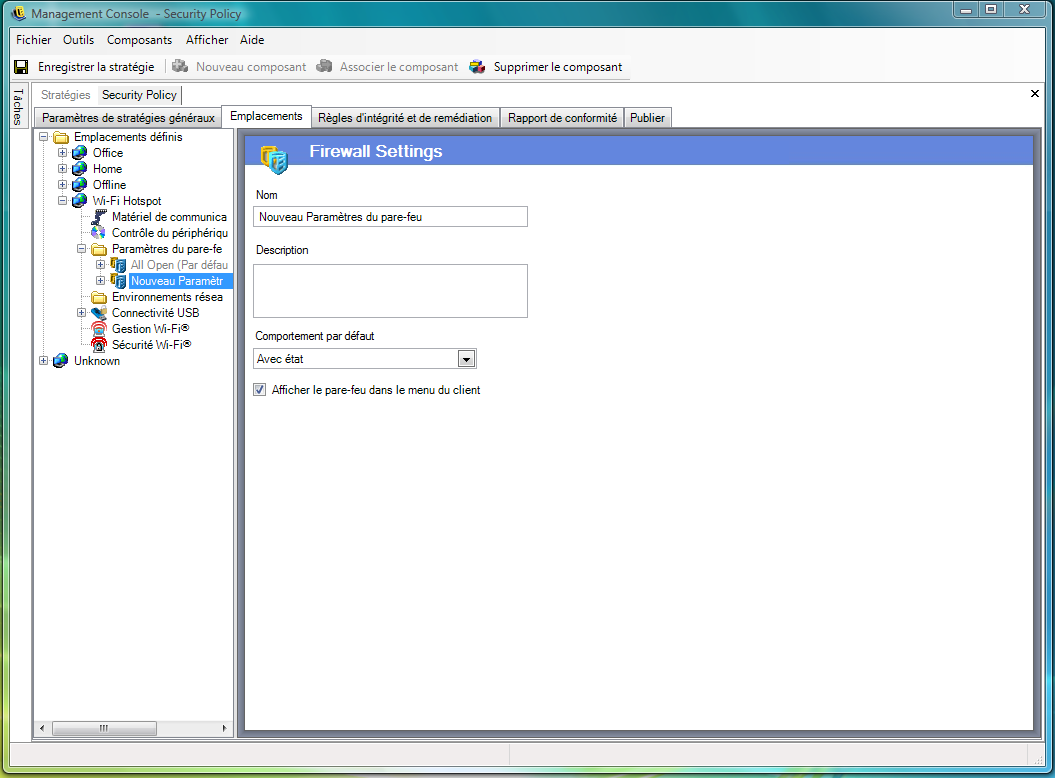Click the Sécurité Wi-Fi tree icon
This screenshot has height=778, width=1055.
[x=99, y=345]
